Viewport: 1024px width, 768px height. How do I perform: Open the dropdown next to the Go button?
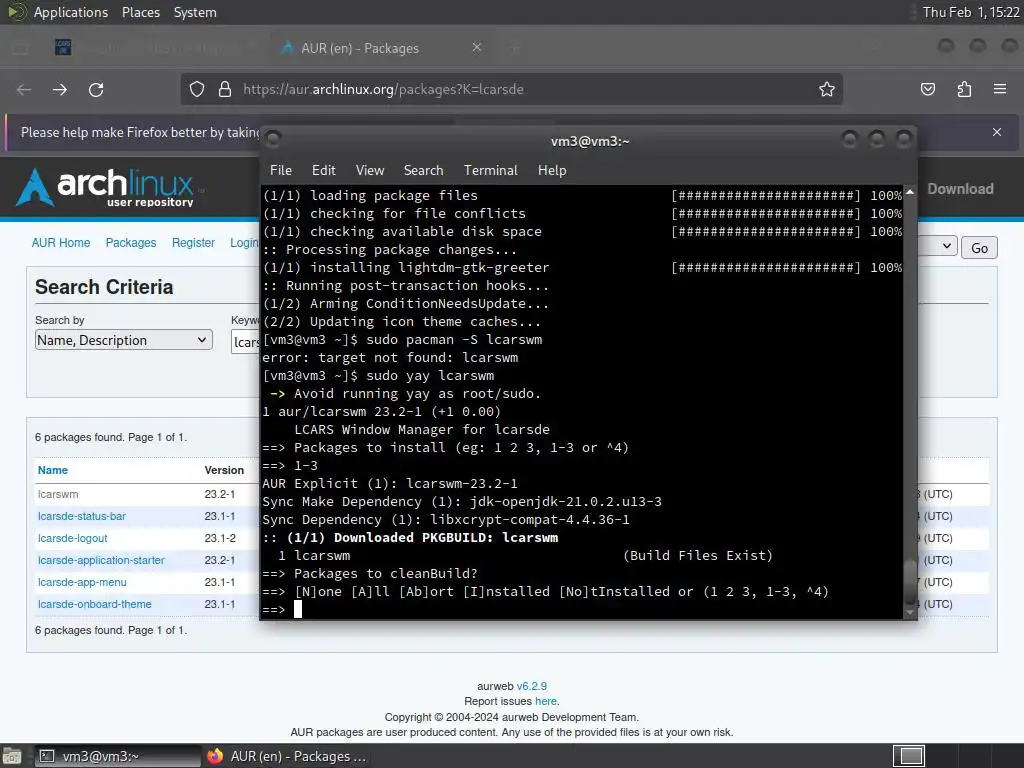(x=938, y=246)
